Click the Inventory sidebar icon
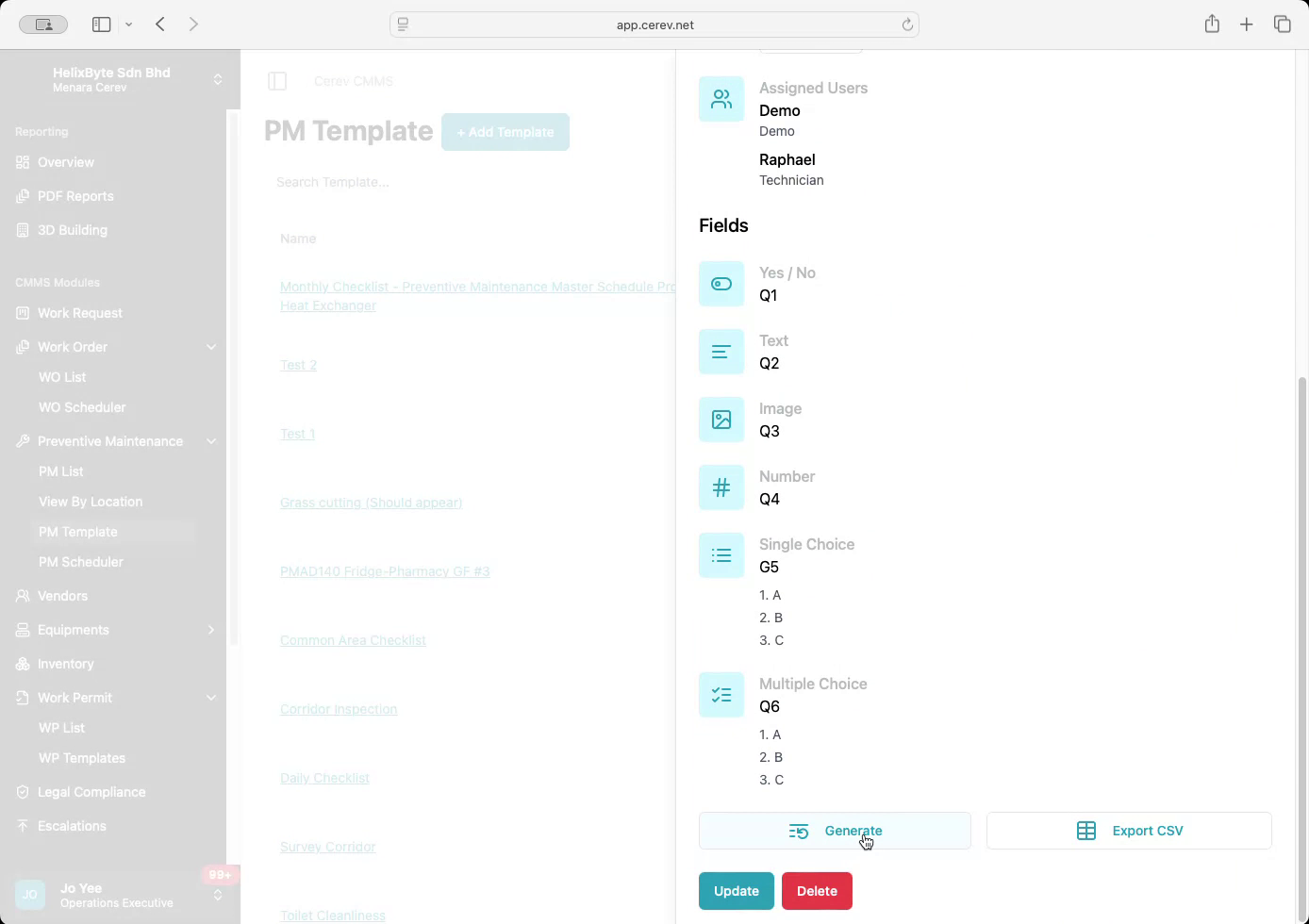 [23, 664]
